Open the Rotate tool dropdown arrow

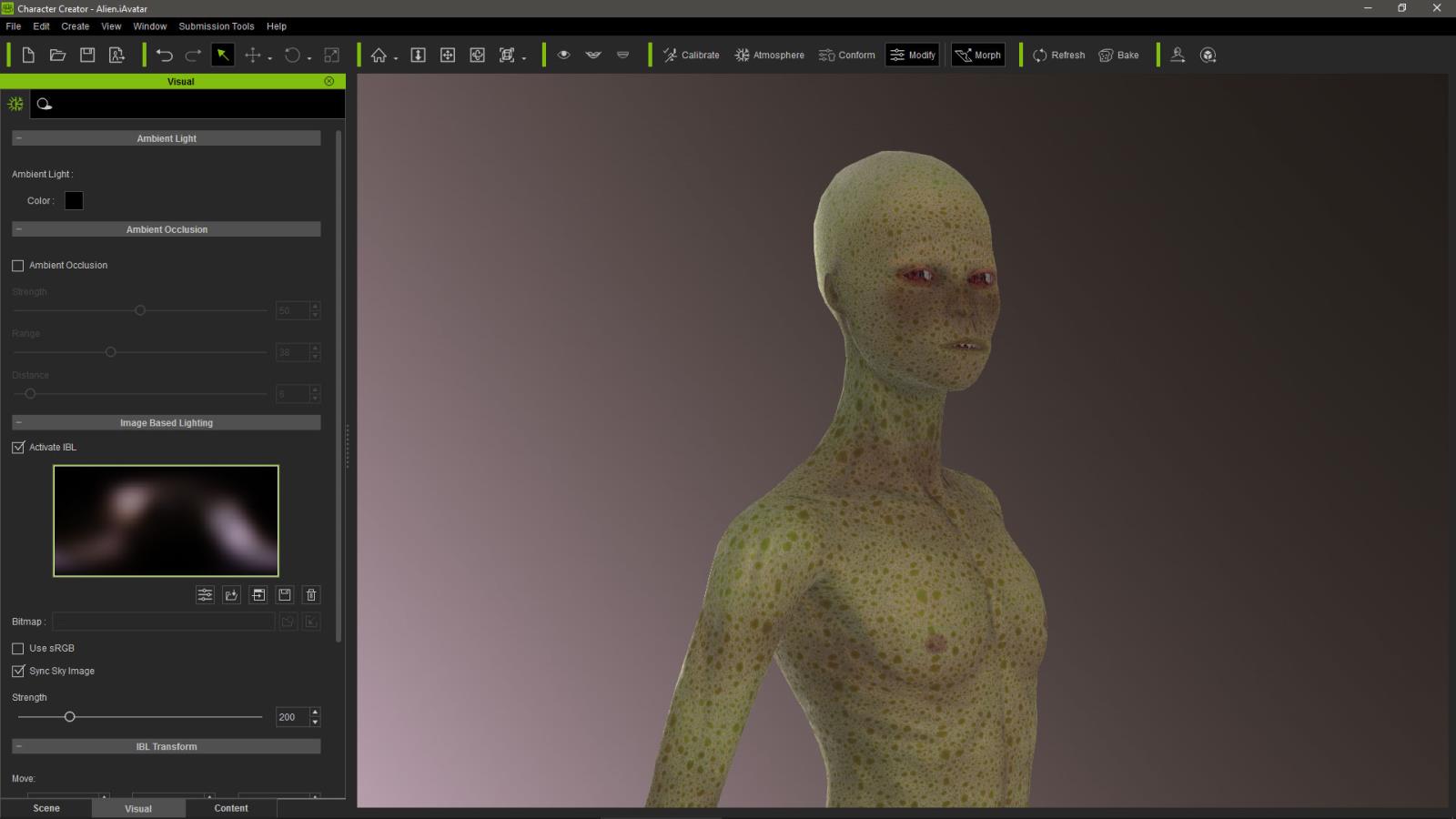pyautogui.click(x=309, y=59)
